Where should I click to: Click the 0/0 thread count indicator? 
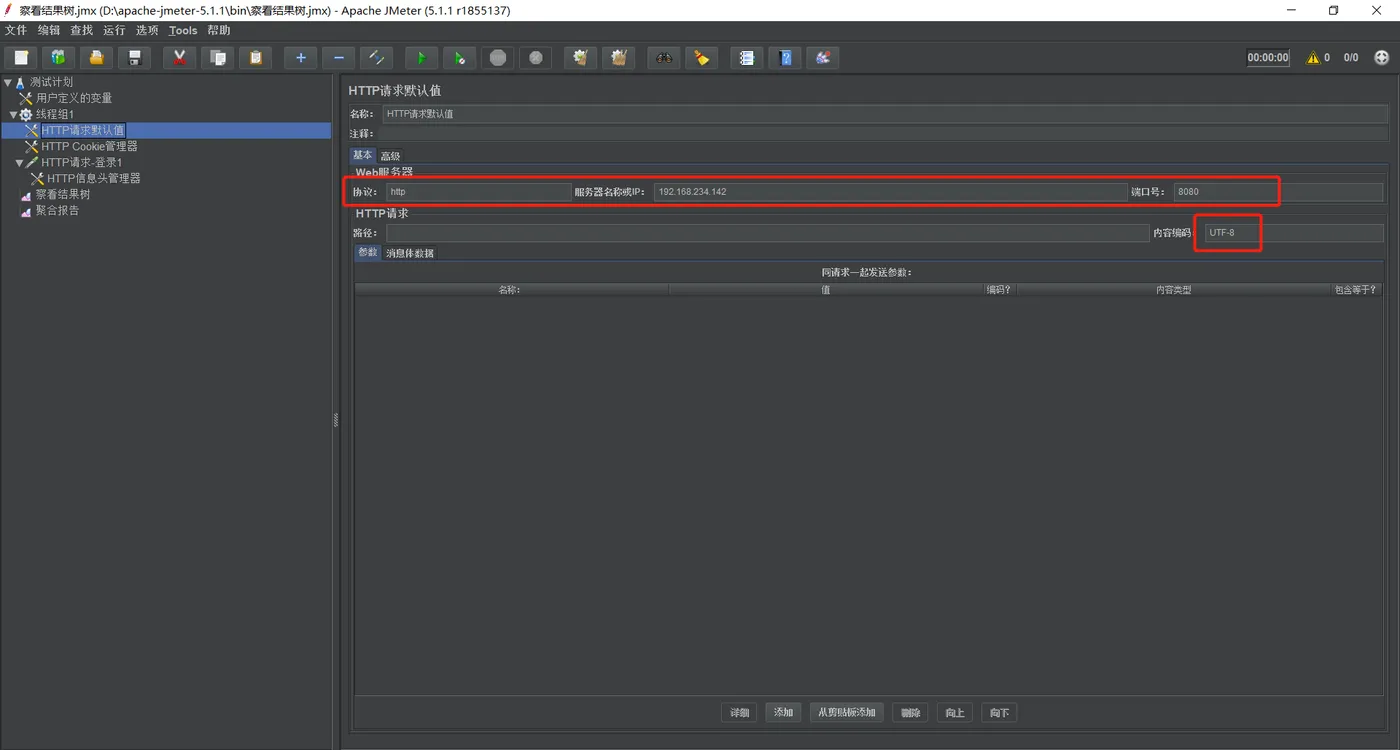1351,58
